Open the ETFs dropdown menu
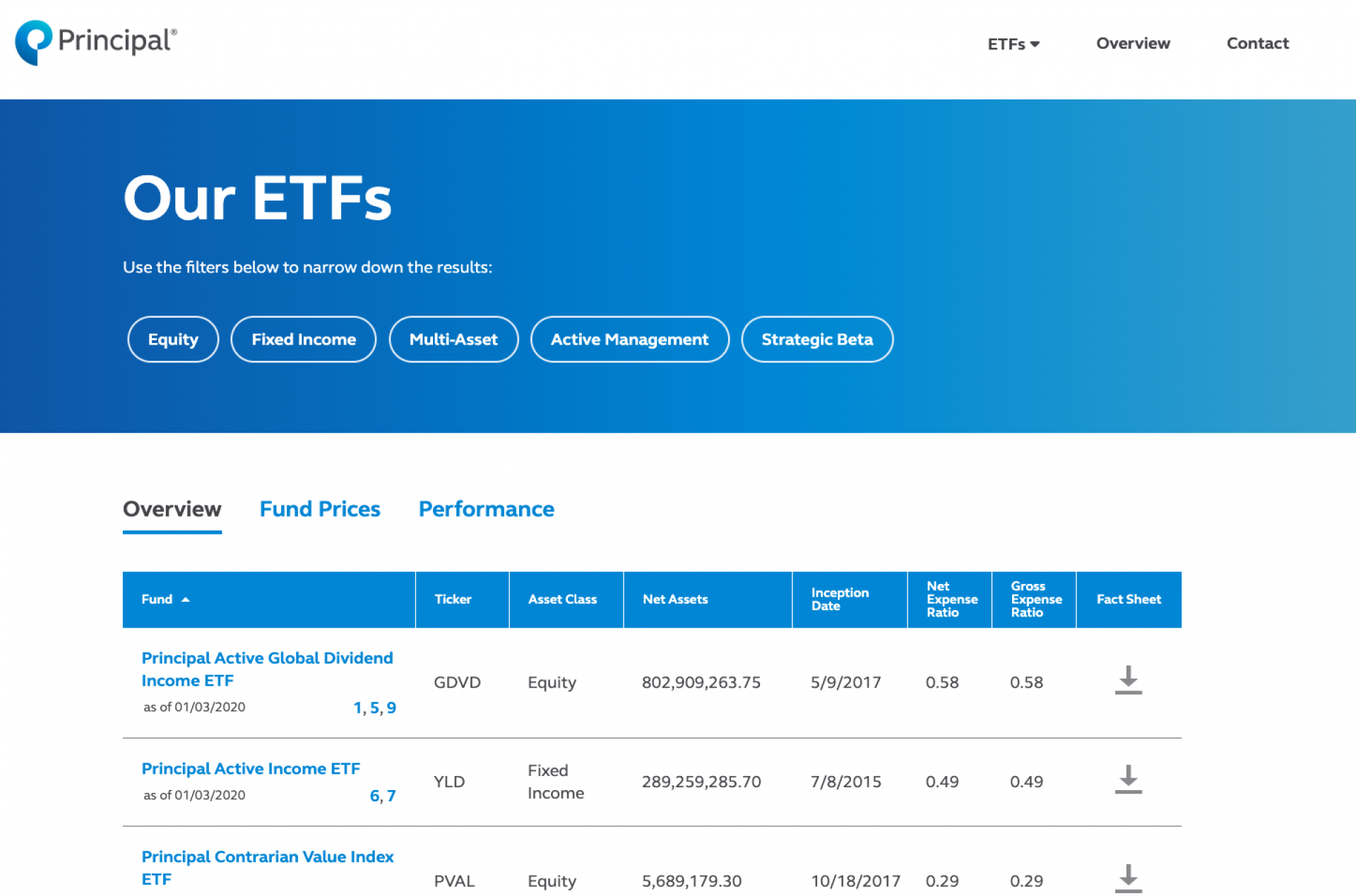Viewport: 1356px width, 896px height. click(x=1013, y=44)
